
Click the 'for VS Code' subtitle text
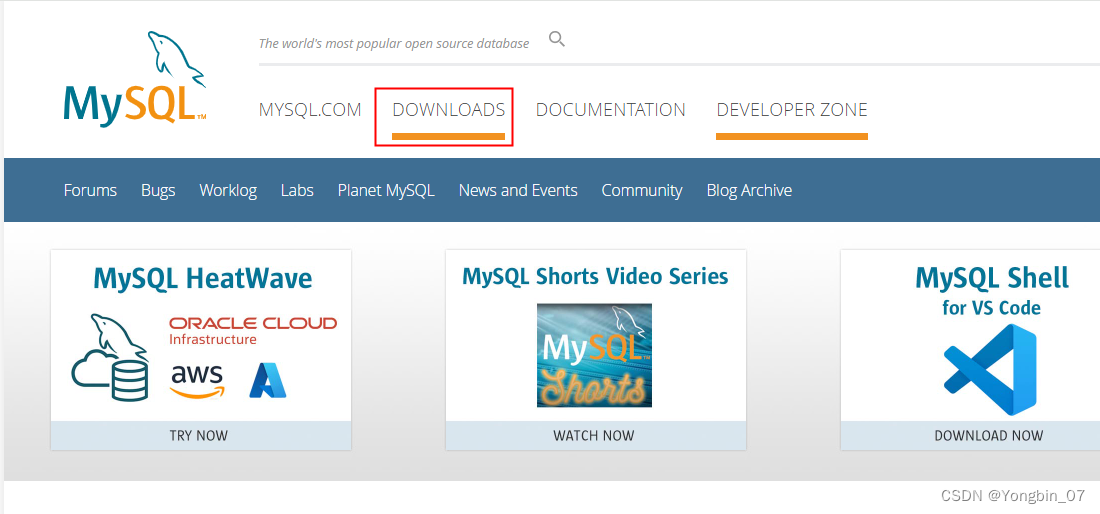point(991,308)
